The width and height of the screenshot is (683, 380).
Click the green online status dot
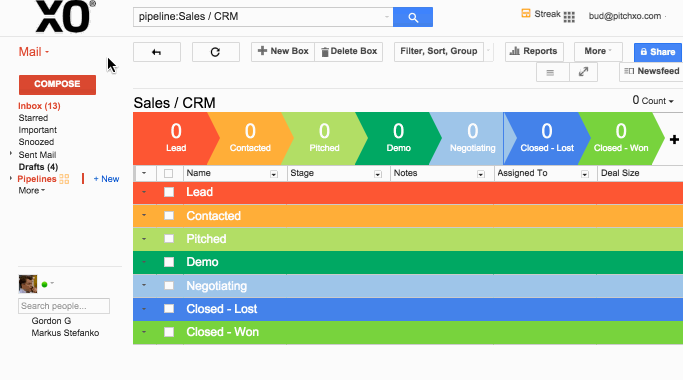click(44, 285)
